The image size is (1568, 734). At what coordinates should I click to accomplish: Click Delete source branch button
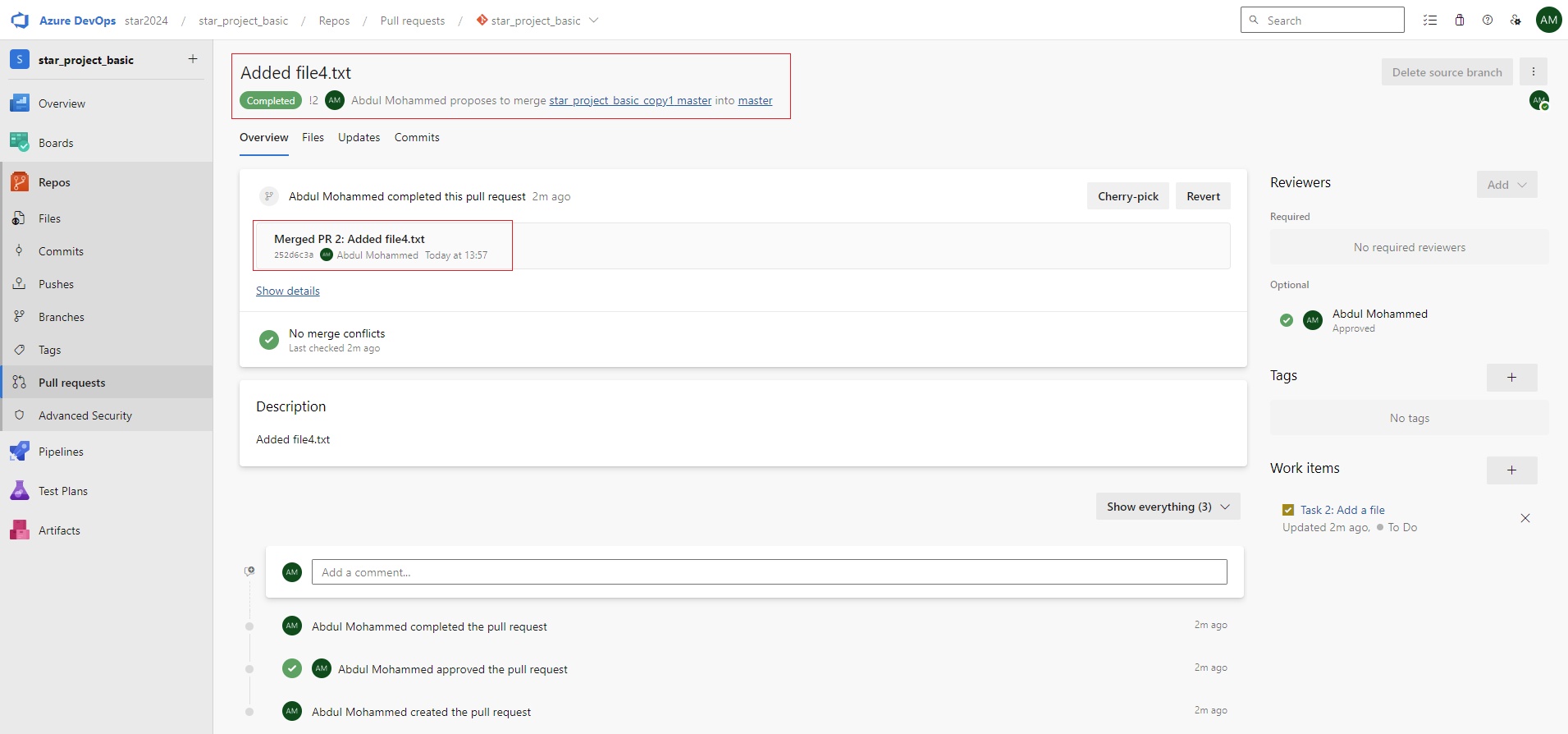click(x=1447, y=72)
